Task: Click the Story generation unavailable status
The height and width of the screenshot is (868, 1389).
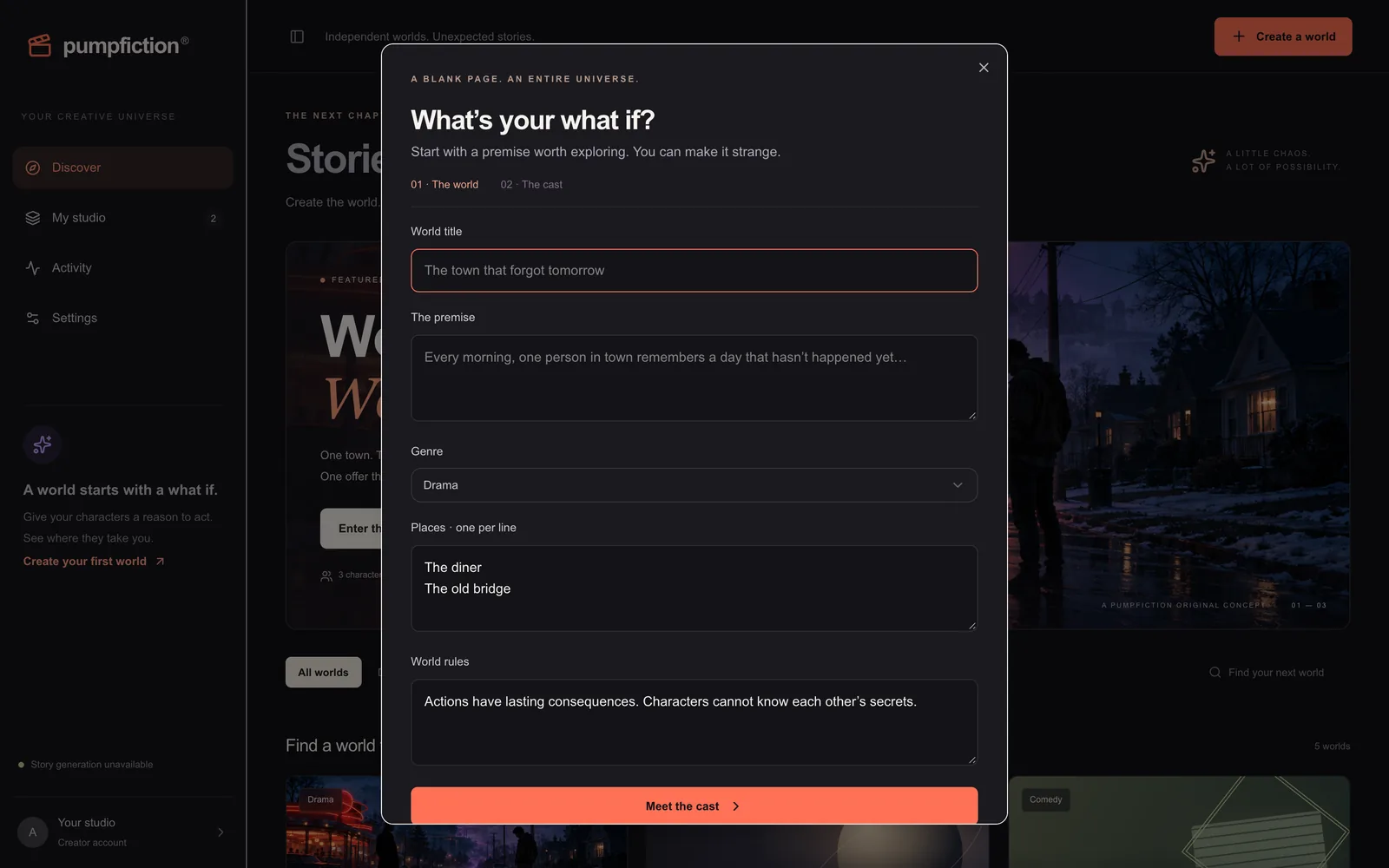Action: click(x=86, y=765)
